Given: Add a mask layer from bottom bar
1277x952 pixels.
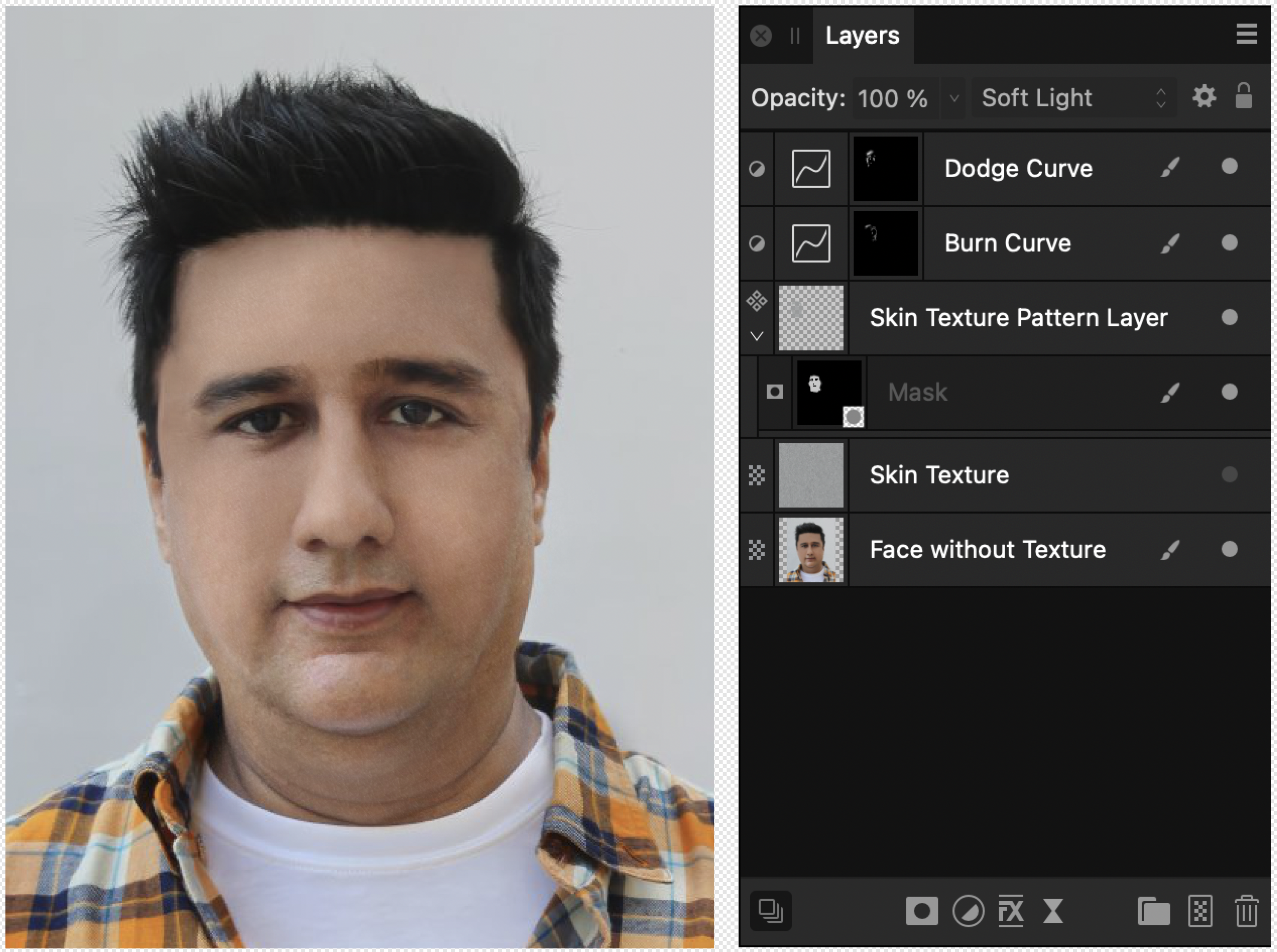Looking at the screenshot, I should click(x=922, y=912).
